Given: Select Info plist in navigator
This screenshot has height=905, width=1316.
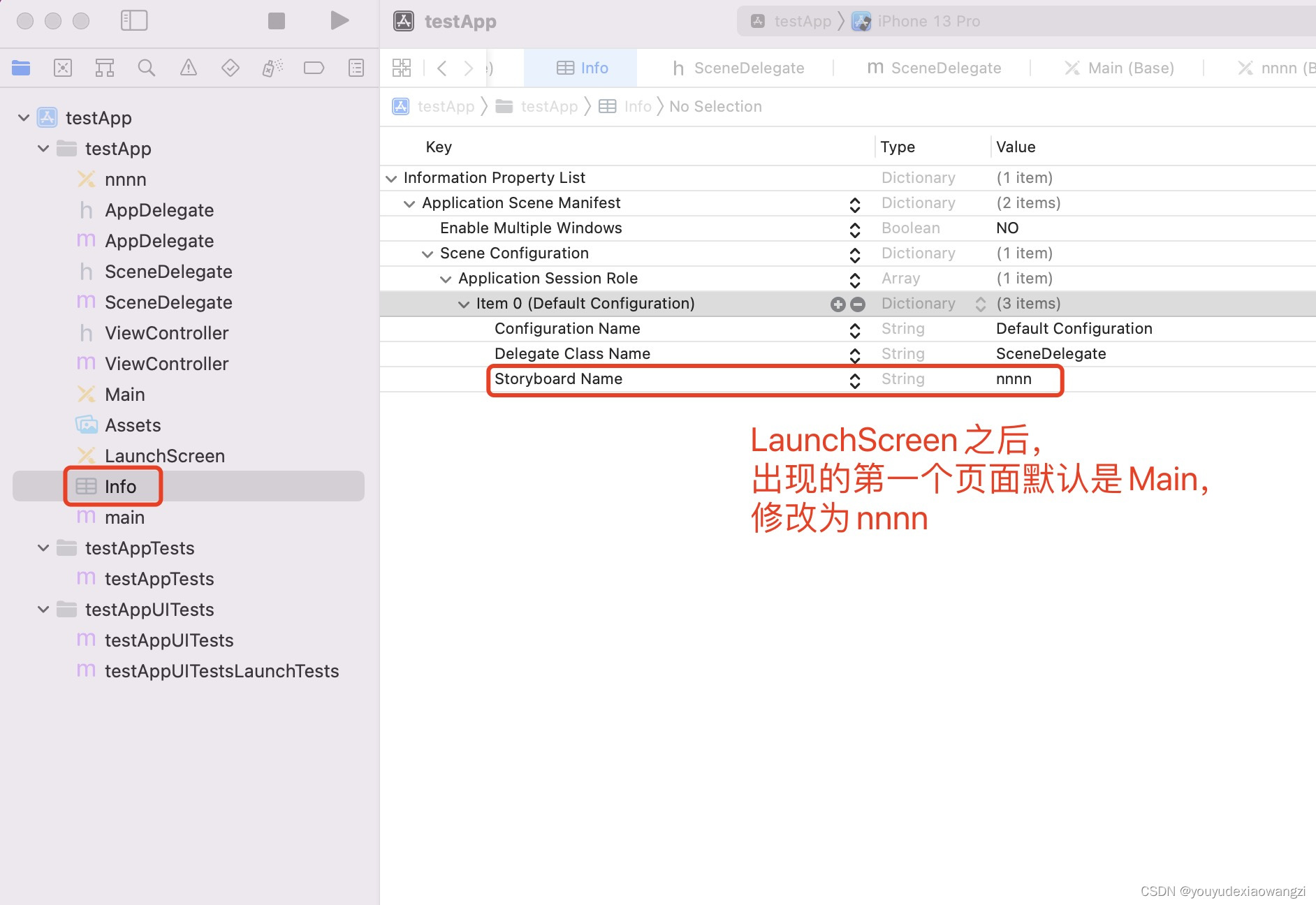Looking at the screenshot, I should point(120,486).
